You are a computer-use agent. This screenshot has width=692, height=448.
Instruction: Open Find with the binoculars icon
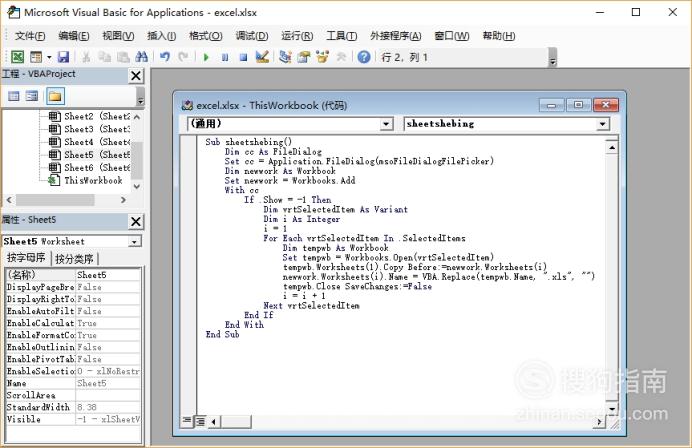(142, 57)
